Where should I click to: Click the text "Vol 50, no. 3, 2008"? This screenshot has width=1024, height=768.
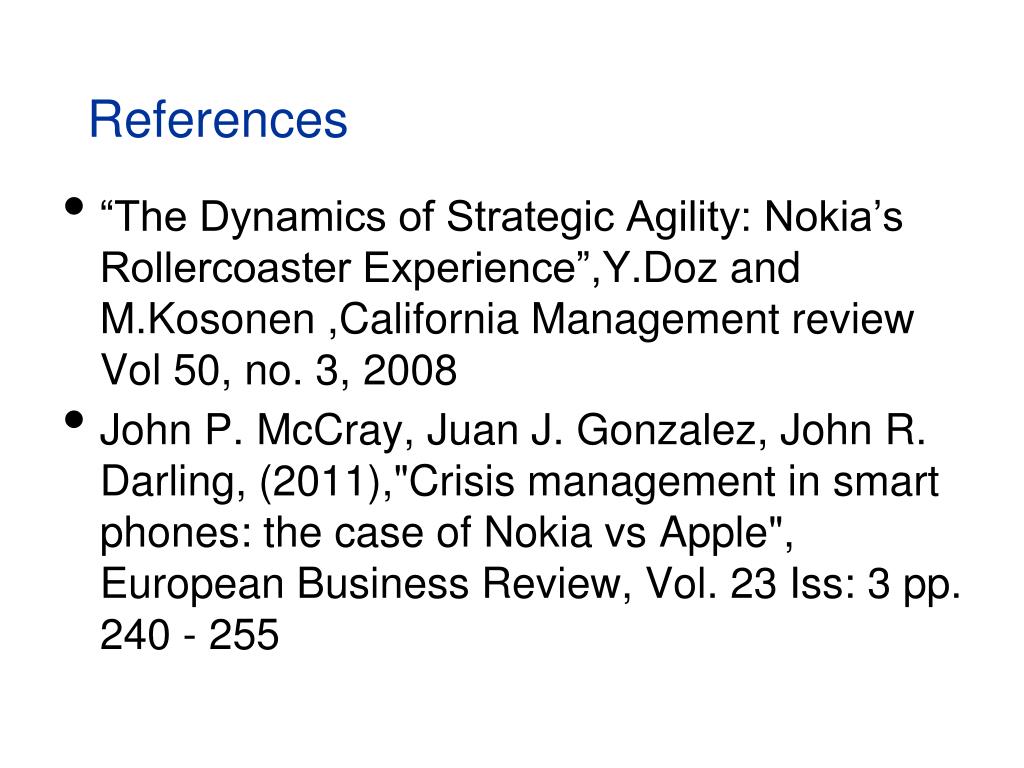pos(278,372)
